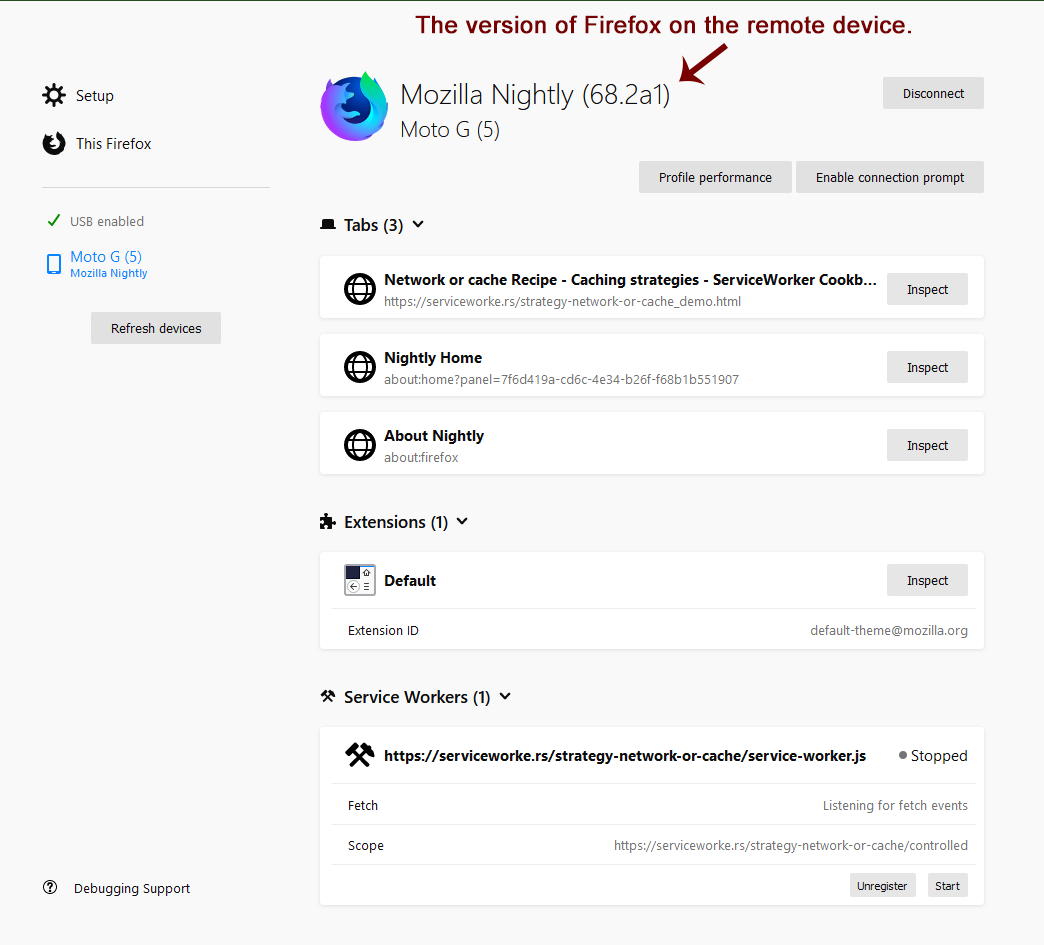
Task: Collapse the Service Workers (1) section
Action: pos(505,696)
